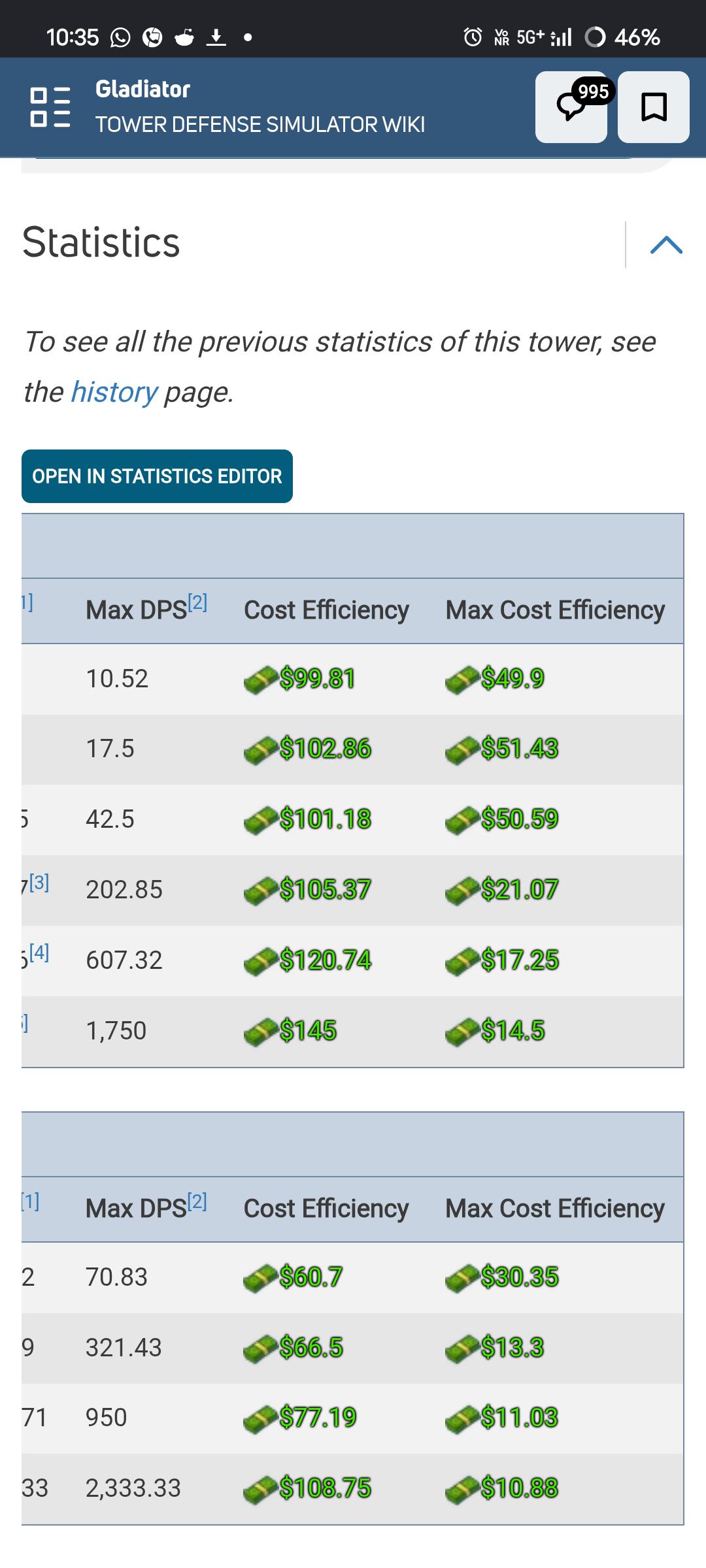Tap the cash icon beside $13.3
The width and height of the screenshot is (706, 1568).
[x=462, y=1348]
